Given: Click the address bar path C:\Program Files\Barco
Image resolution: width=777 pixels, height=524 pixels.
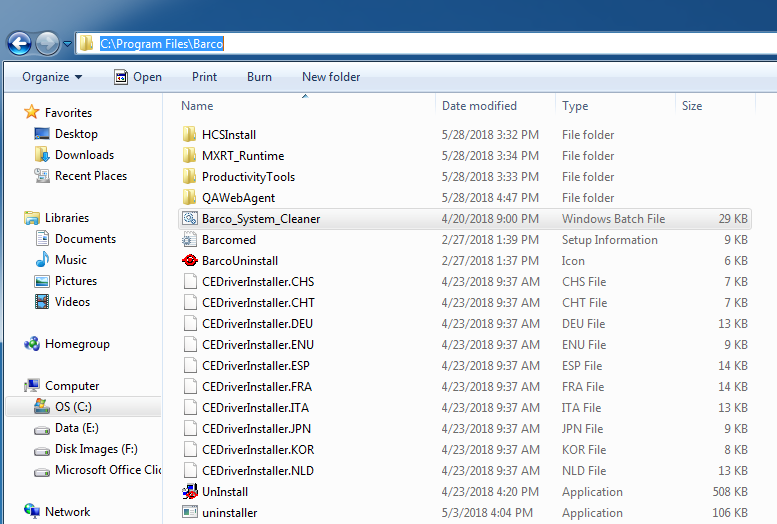Looking at the screenshot, I should tap(162, 44).
